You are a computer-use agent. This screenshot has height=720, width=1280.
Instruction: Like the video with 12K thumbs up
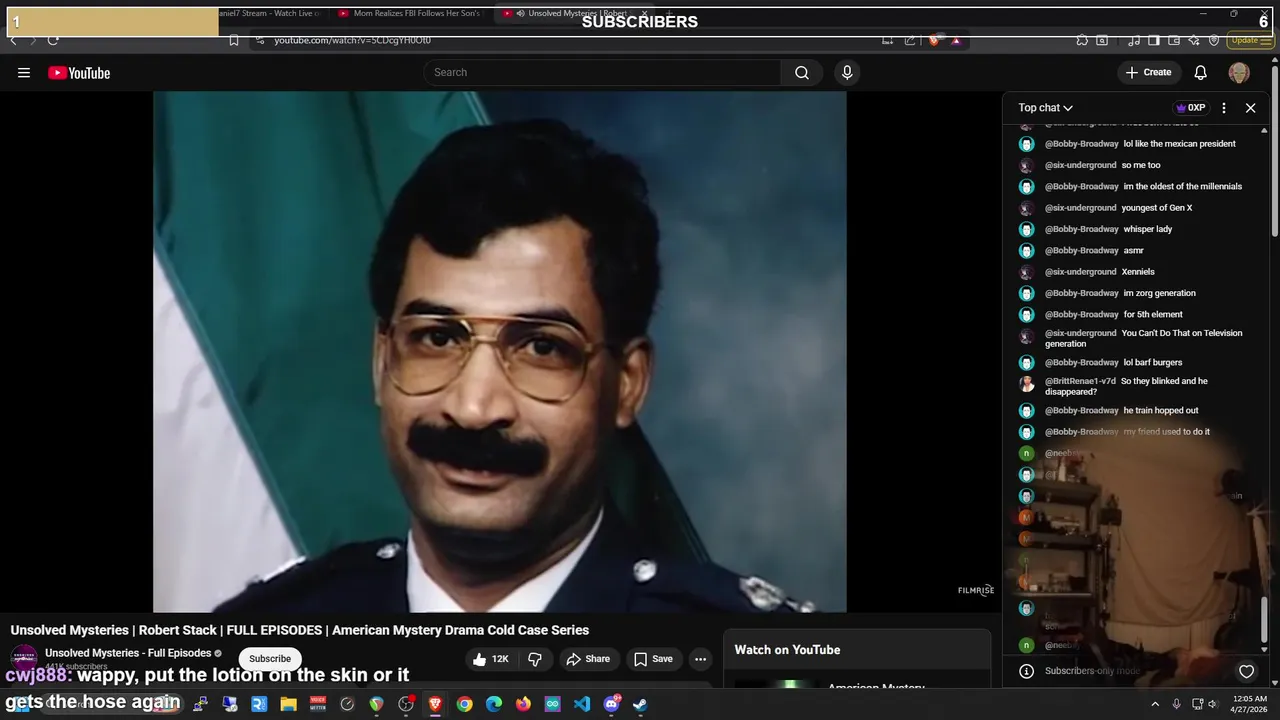pyautogui.click(x=490, y=659)
